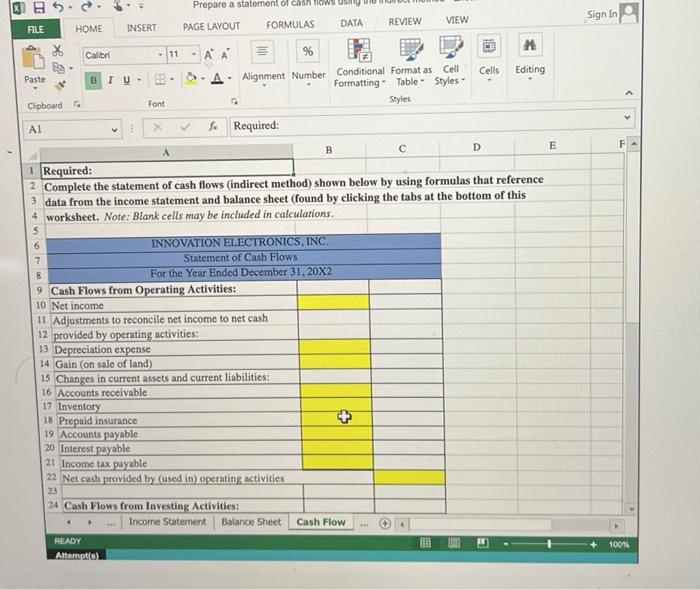Switch to the PAGE LAYOUT tab
Screen dimensions: 700x590
(x=211, y=26)
